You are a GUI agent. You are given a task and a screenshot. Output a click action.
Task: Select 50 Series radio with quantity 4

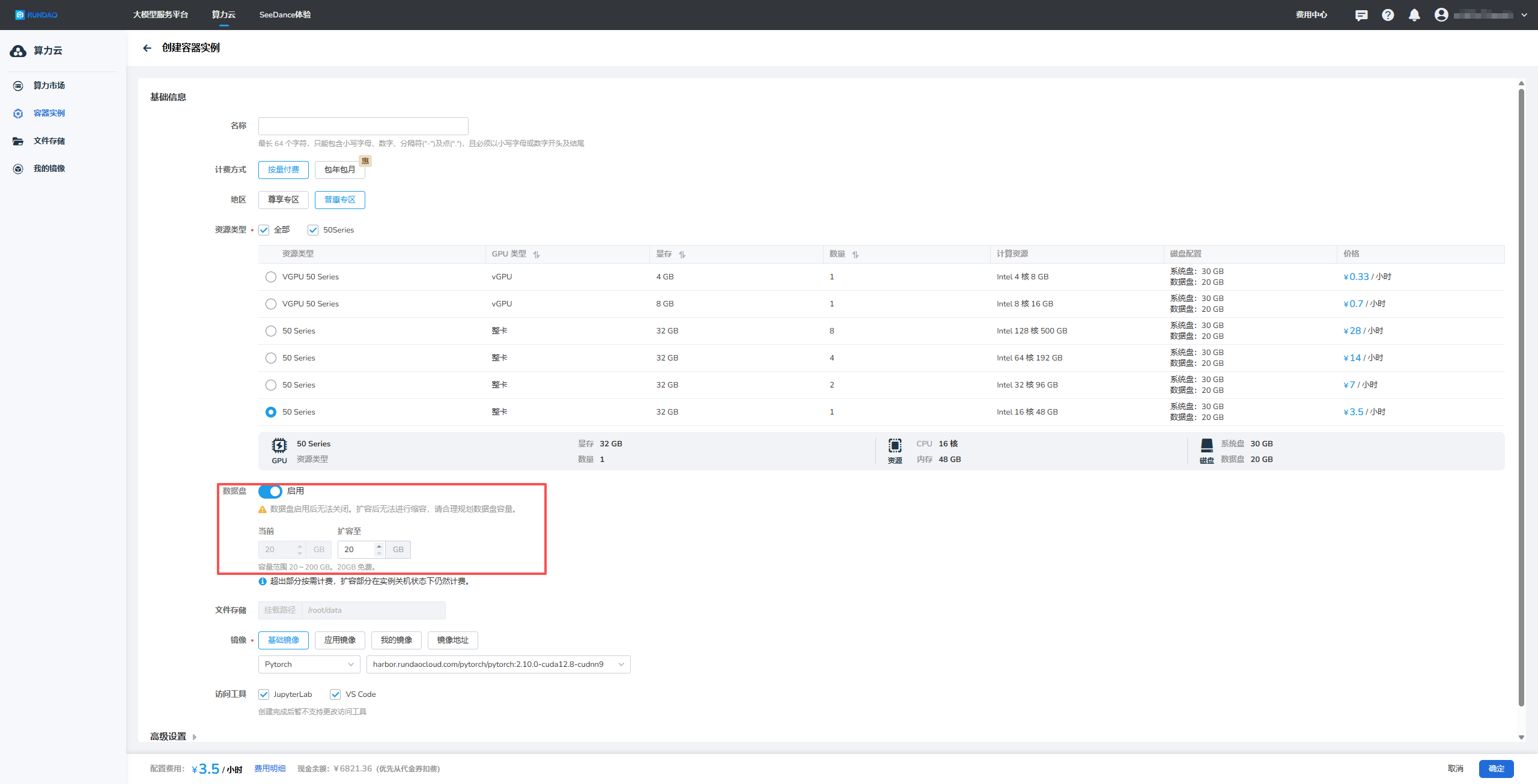click(271, 358)
